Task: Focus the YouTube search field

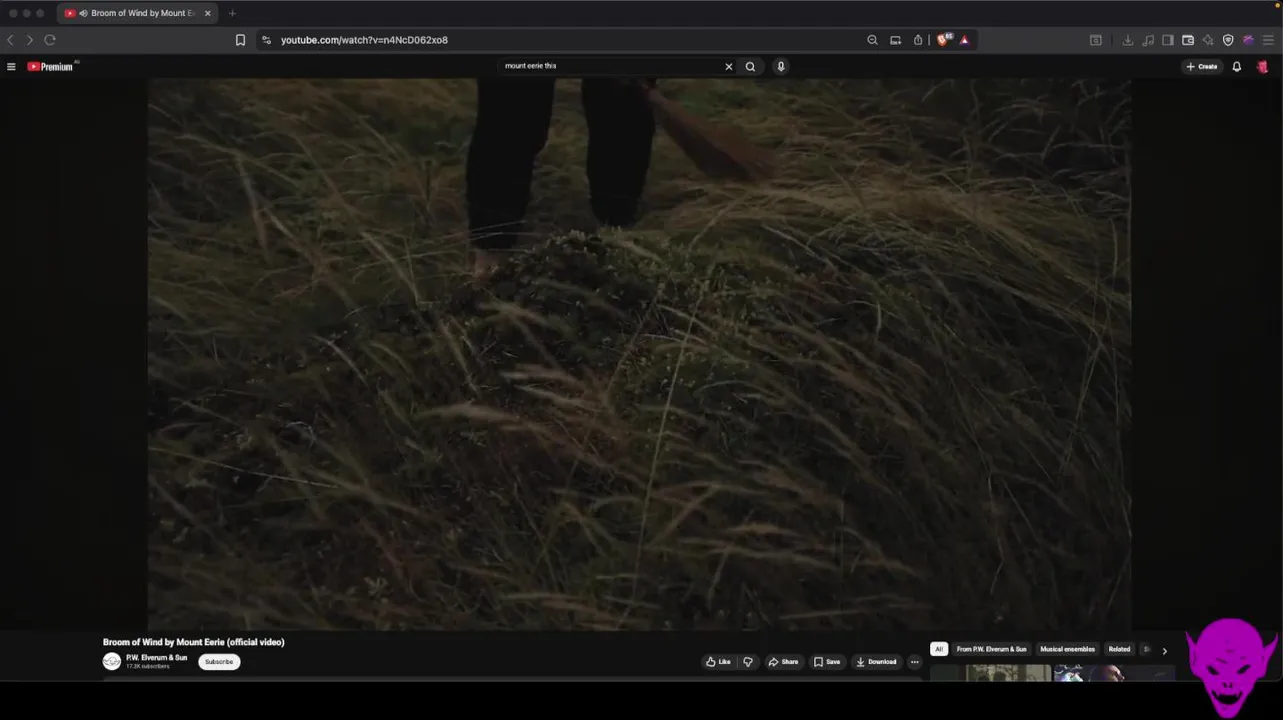Action: coord(610,67)
